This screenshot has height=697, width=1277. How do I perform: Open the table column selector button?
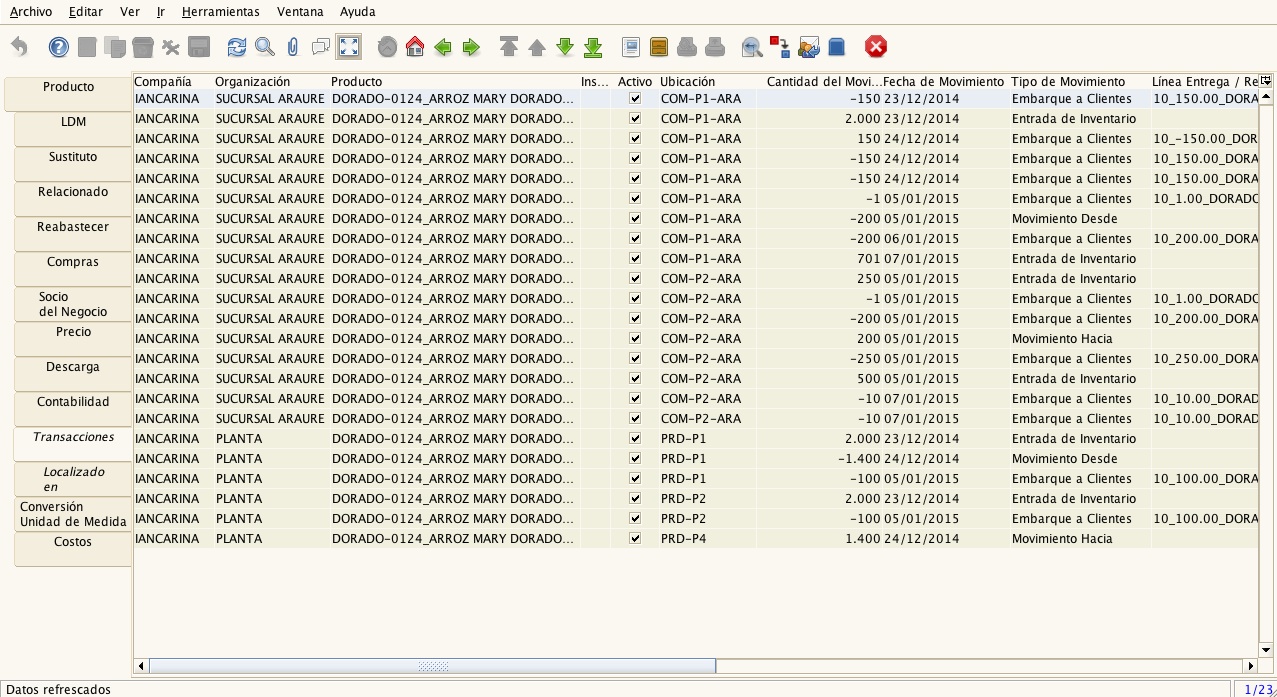pyautogui.click(x=1266, y=81)
